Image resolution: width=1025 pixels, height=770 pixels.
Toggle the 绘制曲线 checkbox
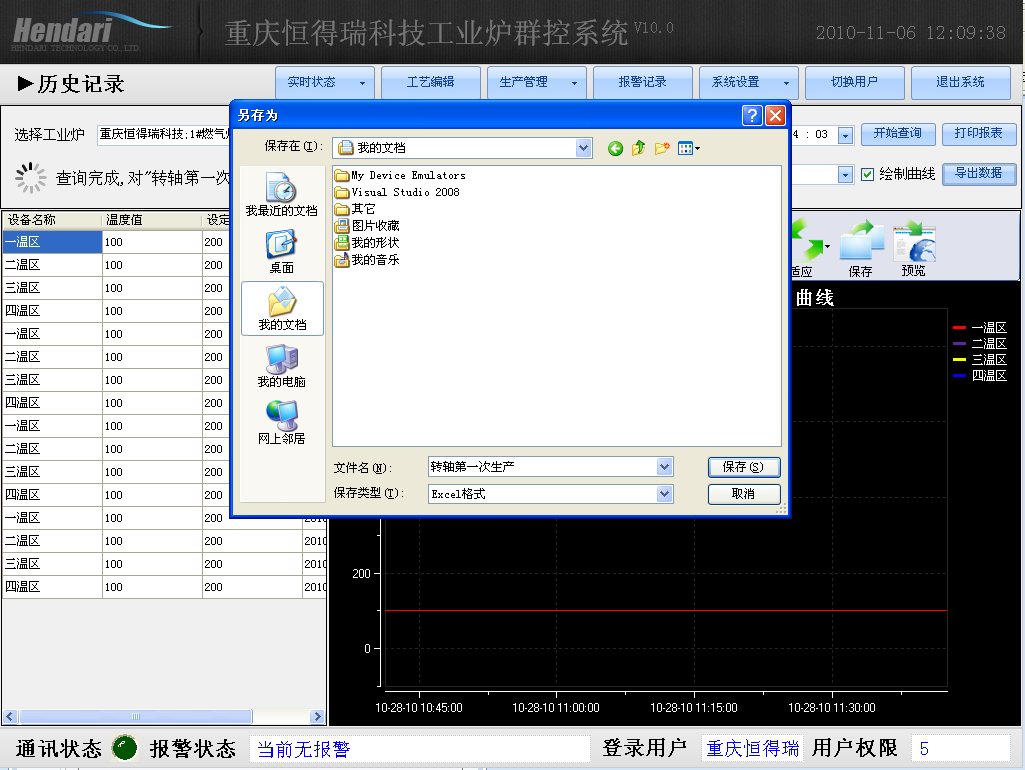coord(866,174)
